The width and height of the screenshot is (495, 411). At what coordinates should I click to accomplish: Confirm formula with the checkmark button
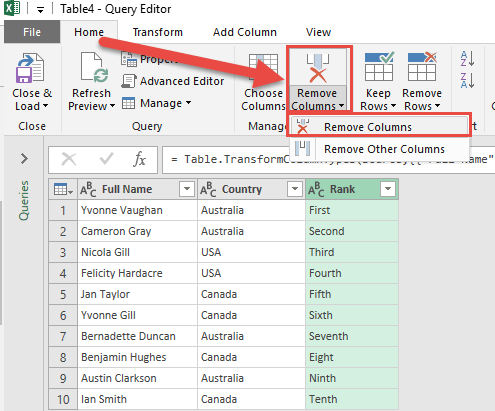[x=106, y=159]
